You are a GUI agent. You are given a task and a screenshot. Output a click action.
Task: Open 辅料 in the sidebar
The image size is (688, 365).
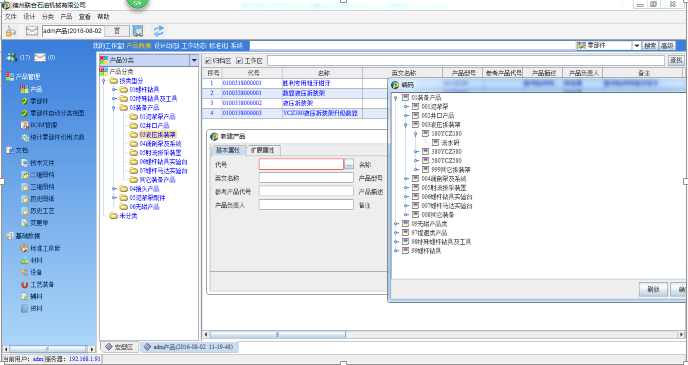[x=36, y=297]
